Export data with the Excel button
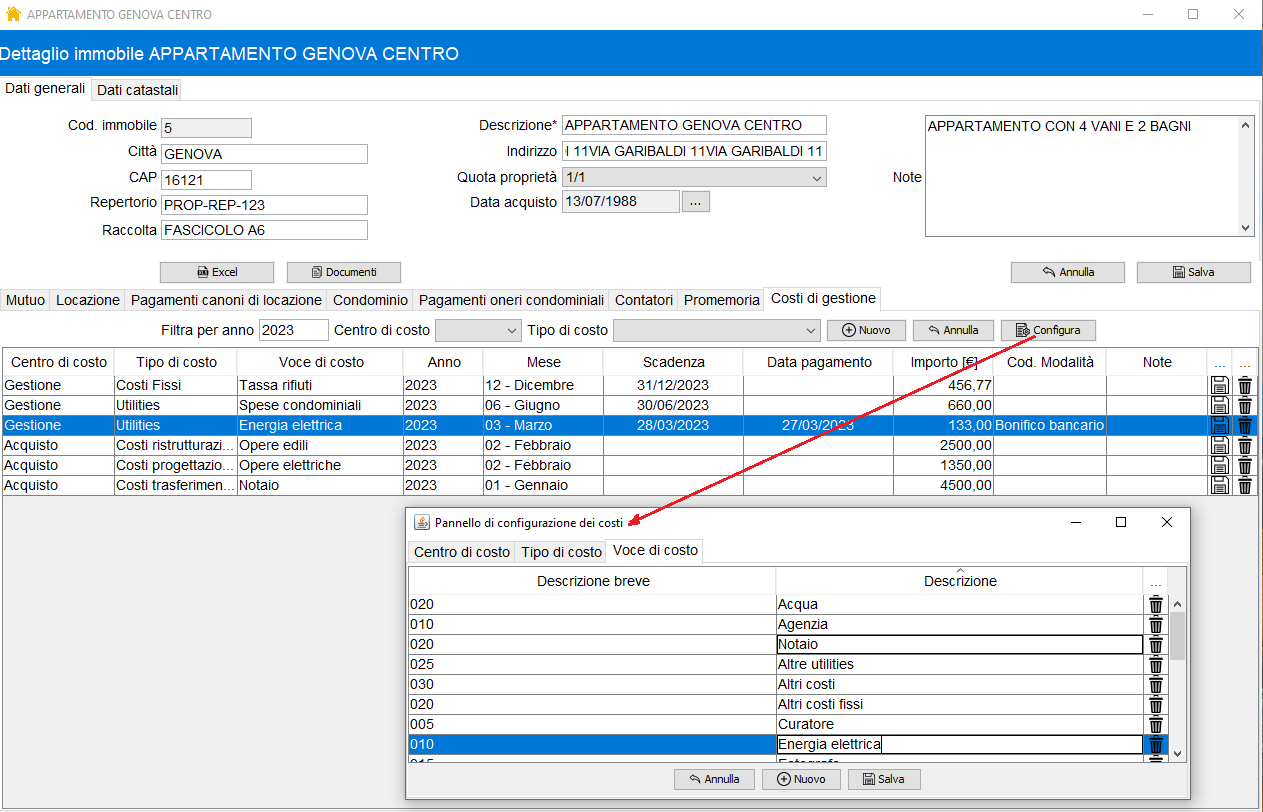The image size is (1263, 812). [216, 272]
